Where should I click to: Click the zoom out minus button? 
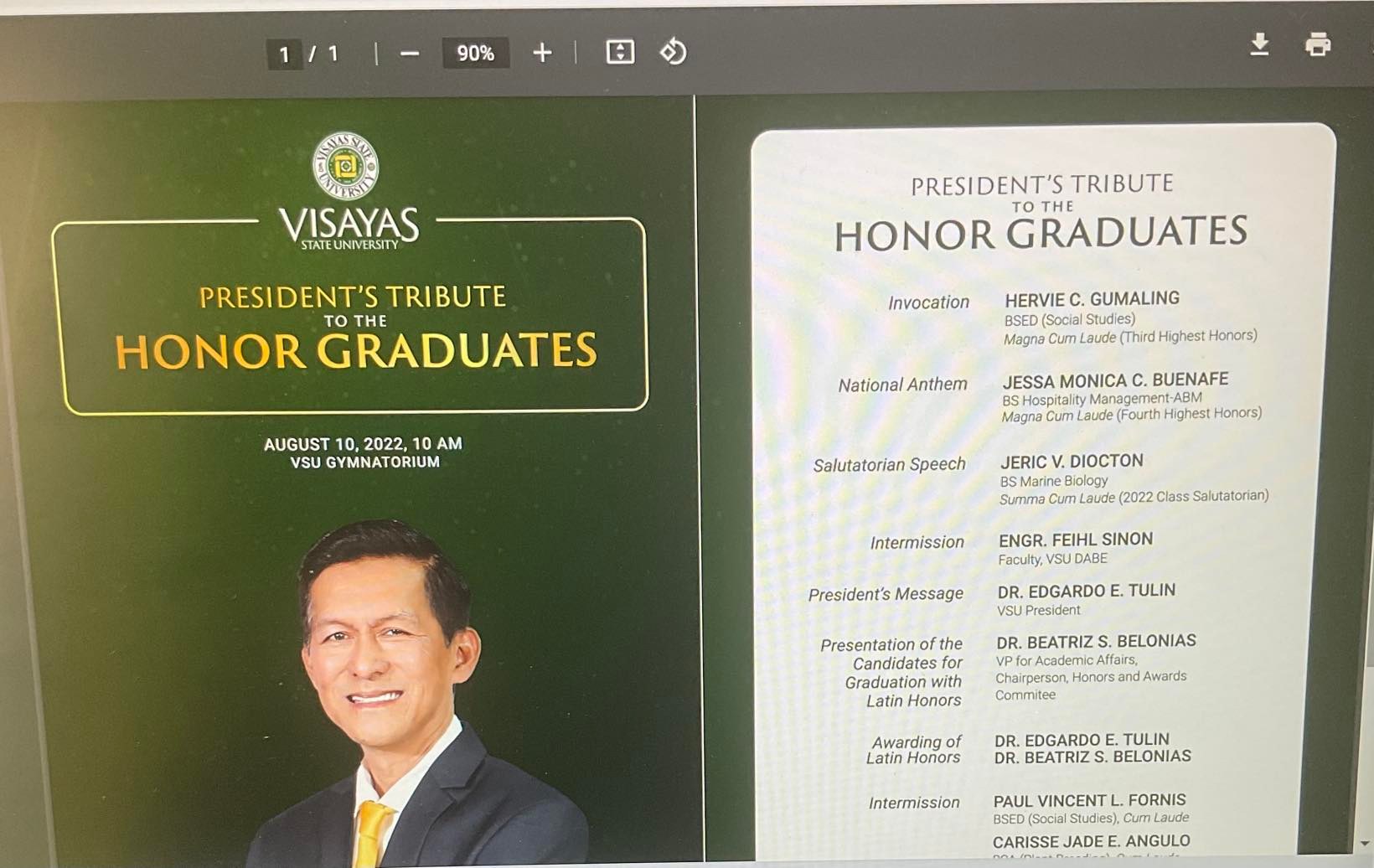409,54
